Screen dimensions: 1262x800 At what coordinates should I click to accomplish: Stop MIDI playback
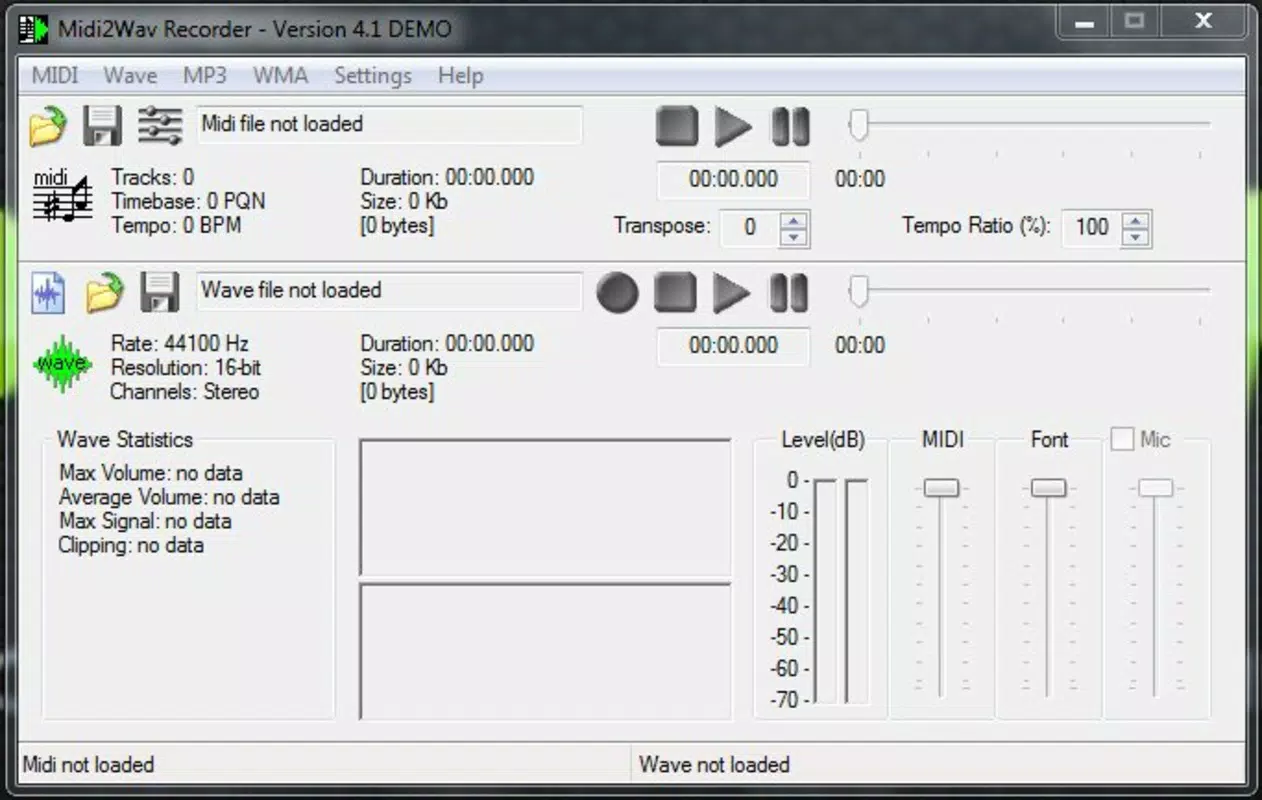click(677, 127)
